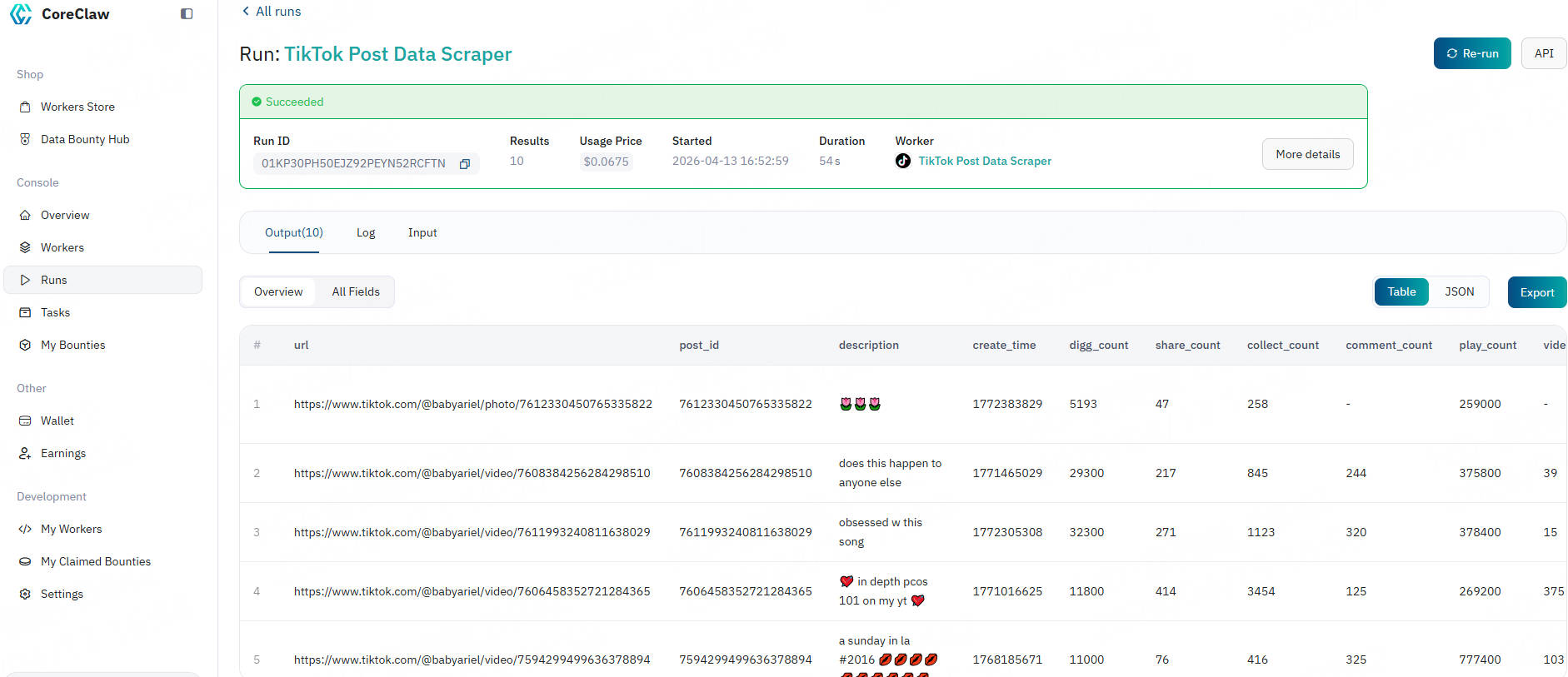The image size is (1568, 677).
Task: Select the All Fields view
Action: pyautogui.click(x=355, y=292)
